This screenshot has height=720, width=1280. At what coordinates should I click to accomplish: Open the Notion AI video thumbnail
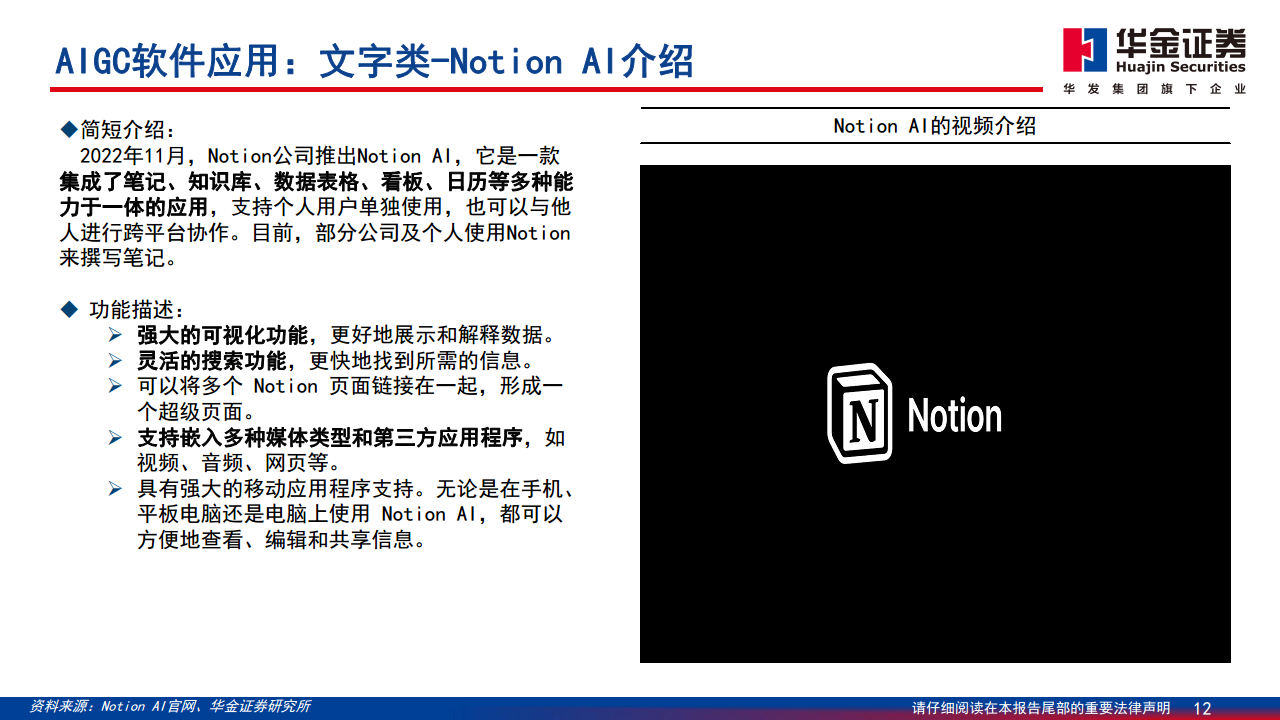click(x=935, y=414)
